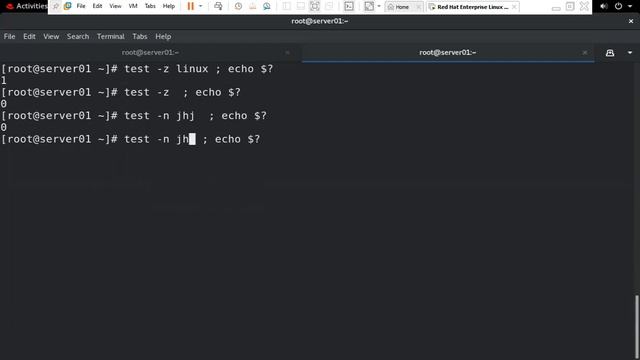Close the second terminal tab
This screenshot has height=360, width=640.
pos(585,52)
